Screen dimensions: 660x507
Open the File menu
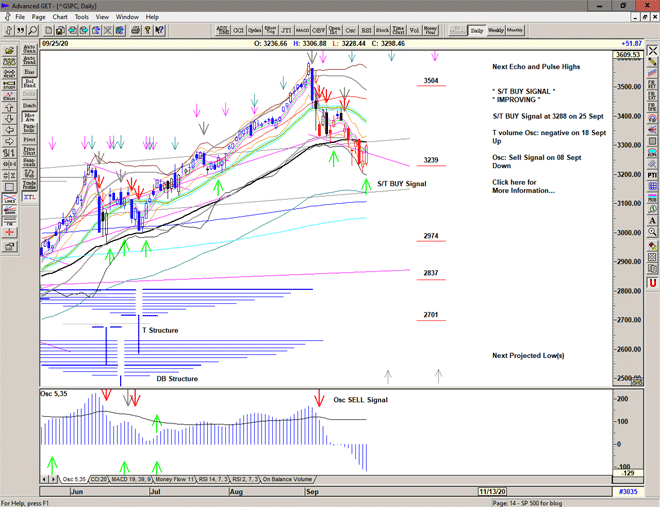pos(20,17)
